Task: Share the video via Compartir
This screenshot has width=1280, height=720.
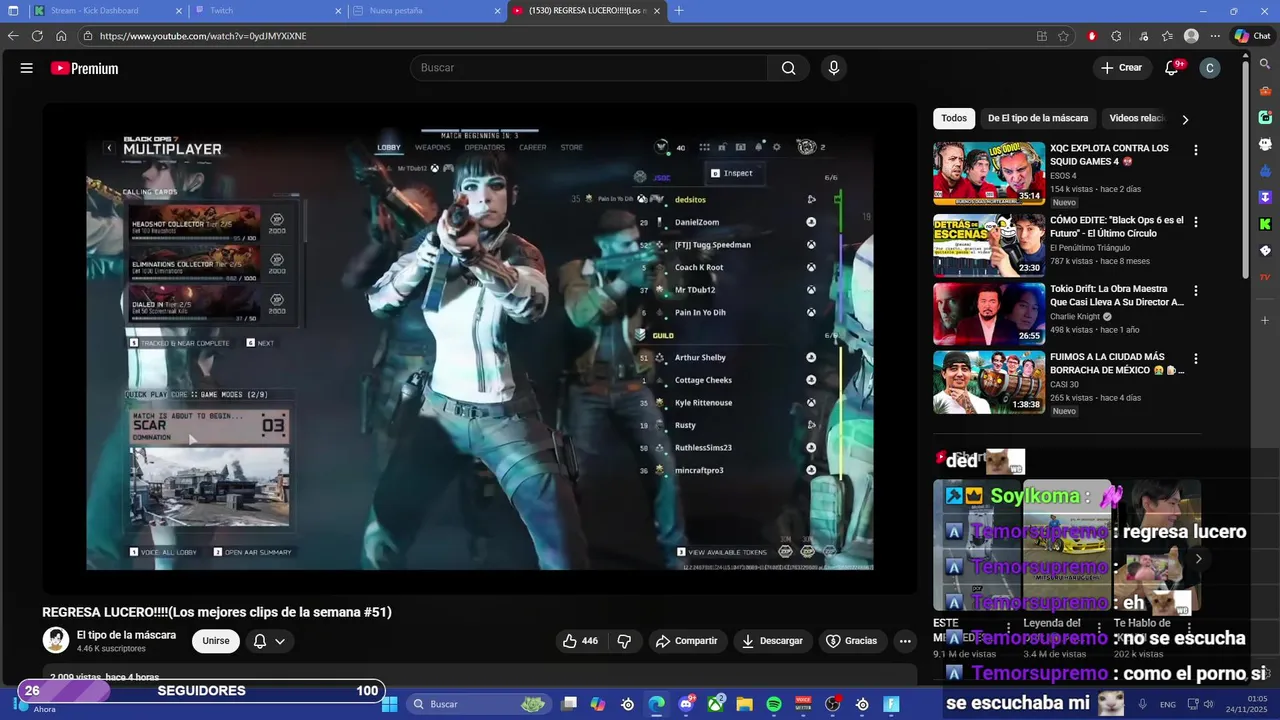Action: (687, 641)
